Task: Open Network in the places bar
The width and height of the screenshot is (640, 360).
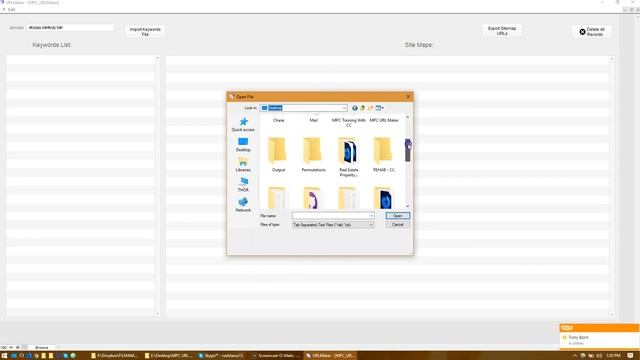Action: click(243, 205)
